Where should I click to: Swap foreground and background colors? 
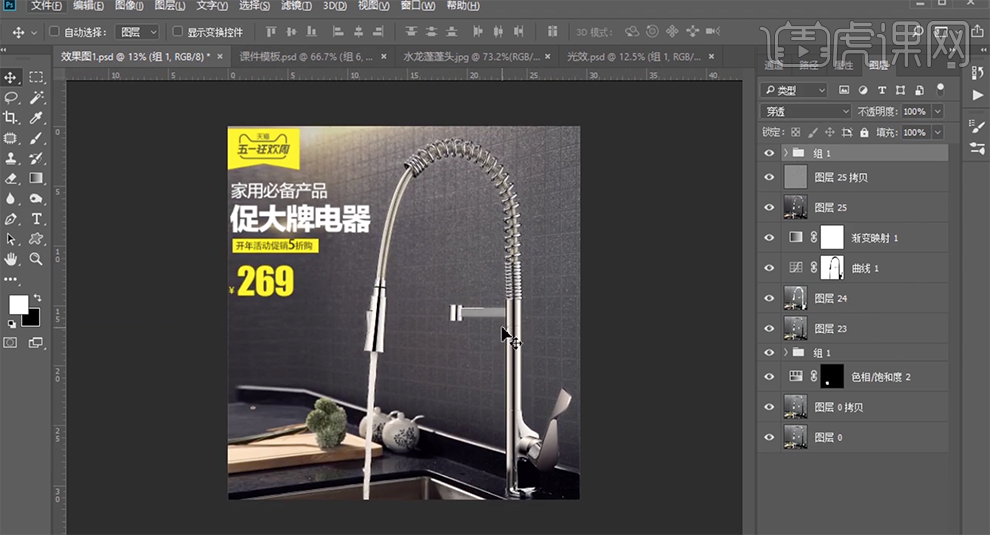[38, 298]
